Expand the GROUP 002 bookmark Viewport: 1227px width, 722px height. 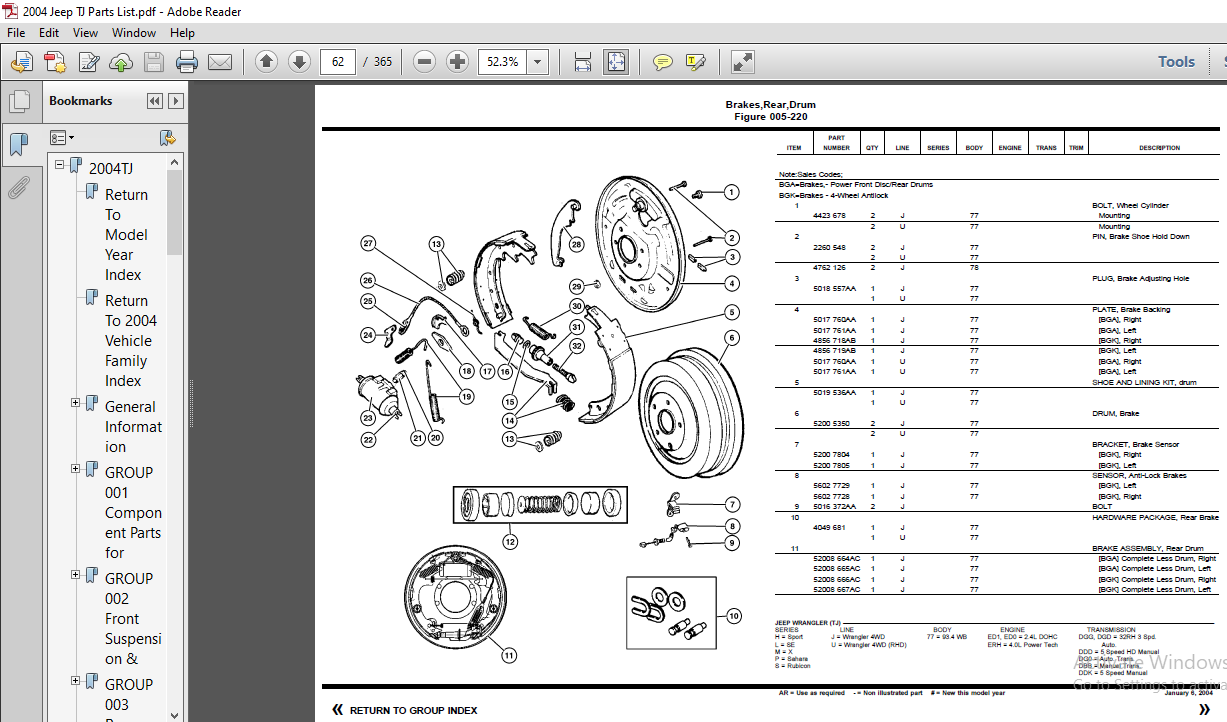point(76,575)
